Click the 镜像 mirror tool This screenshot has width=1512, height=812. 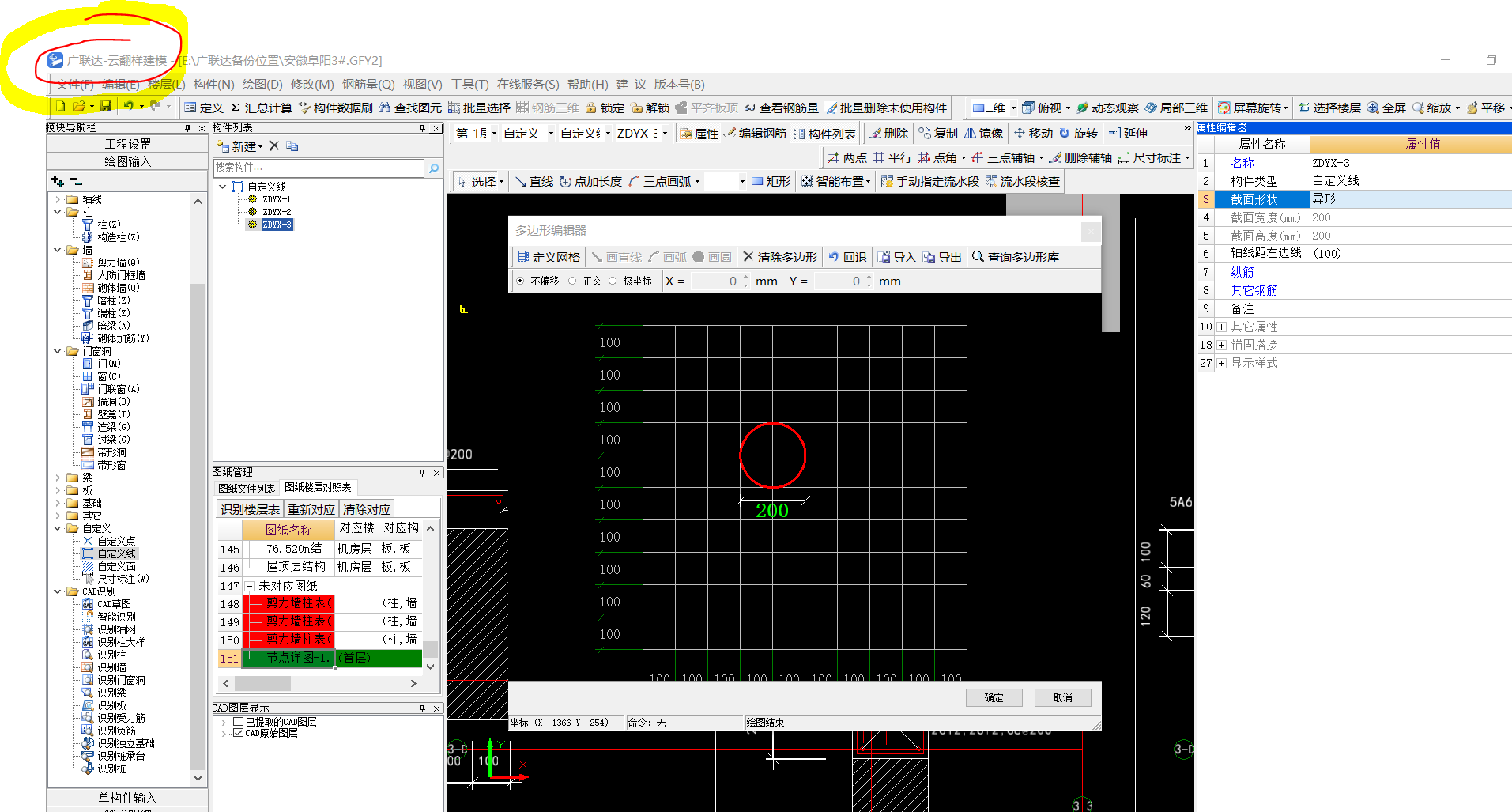(x=983, y=133)
